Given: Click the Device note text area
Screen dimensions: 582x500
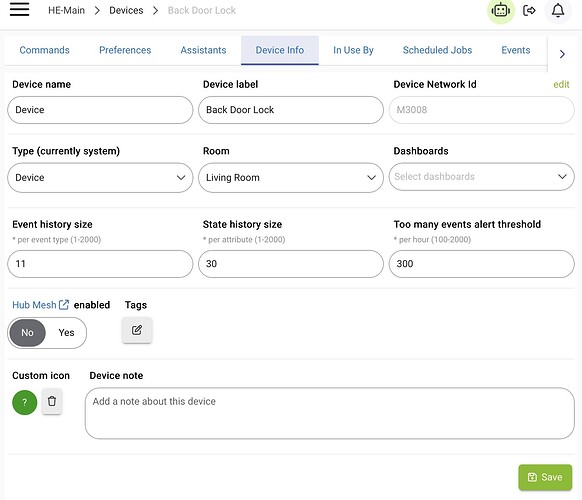Looking at the screenshot, I should [x=330, y=413].
